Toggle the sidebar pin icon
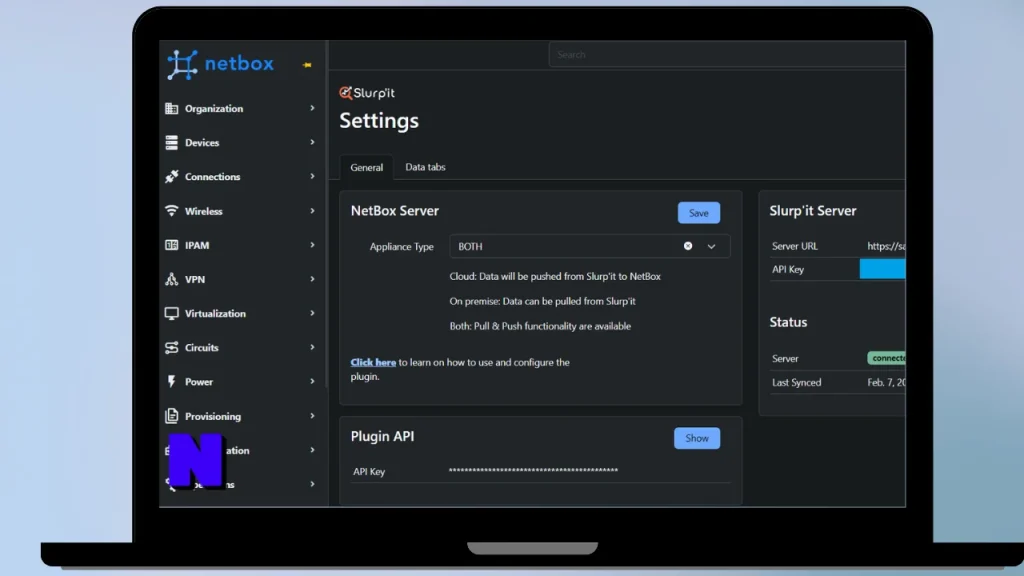The width and height of the screenshot is (1024, 576). pos(307,65)
